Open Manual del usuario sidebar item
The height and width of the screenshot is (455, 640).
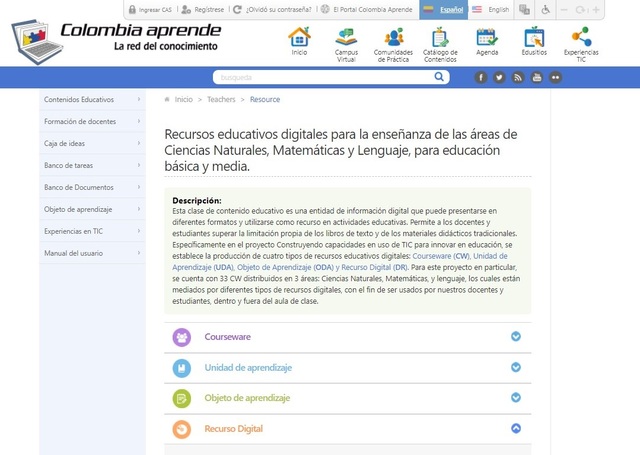pos(92,253)
